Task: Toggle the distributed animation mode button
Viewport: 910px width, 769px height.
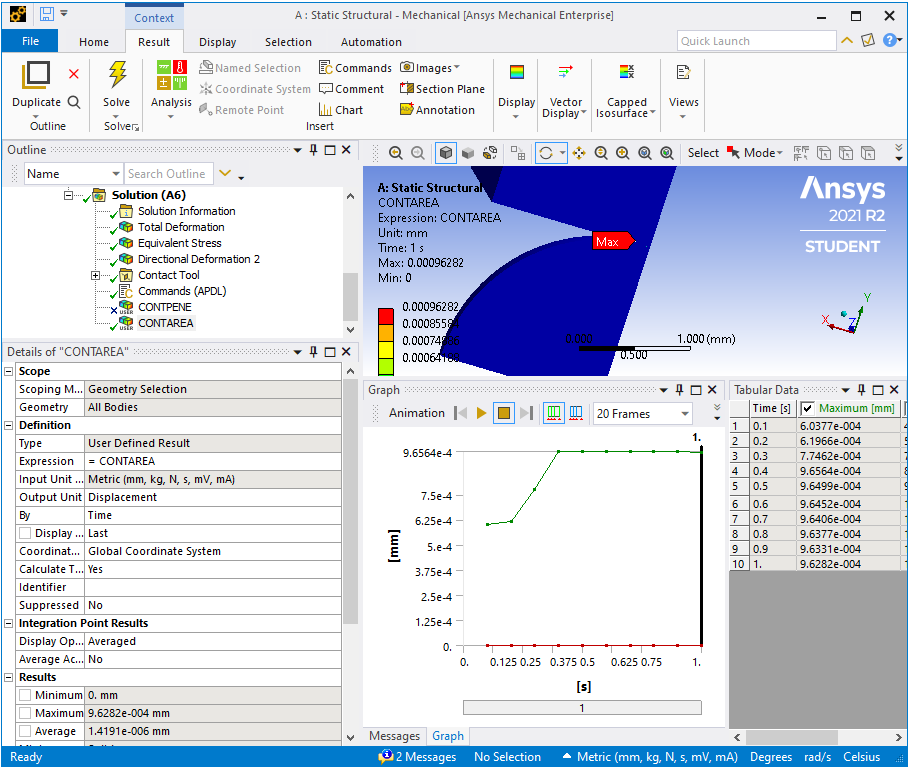Action: pyautogui.click(x=554, y=413)
